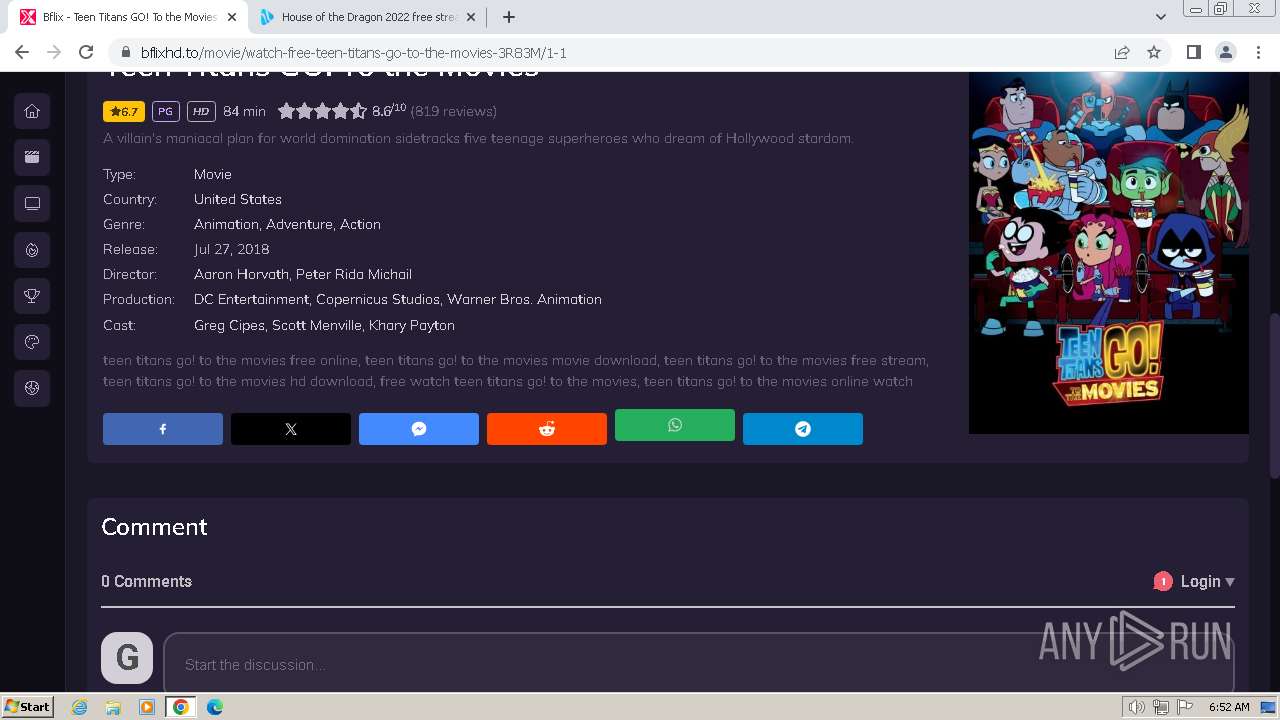
Task: Open the Chrome three-dot menu
Action: pos(1257,52)
